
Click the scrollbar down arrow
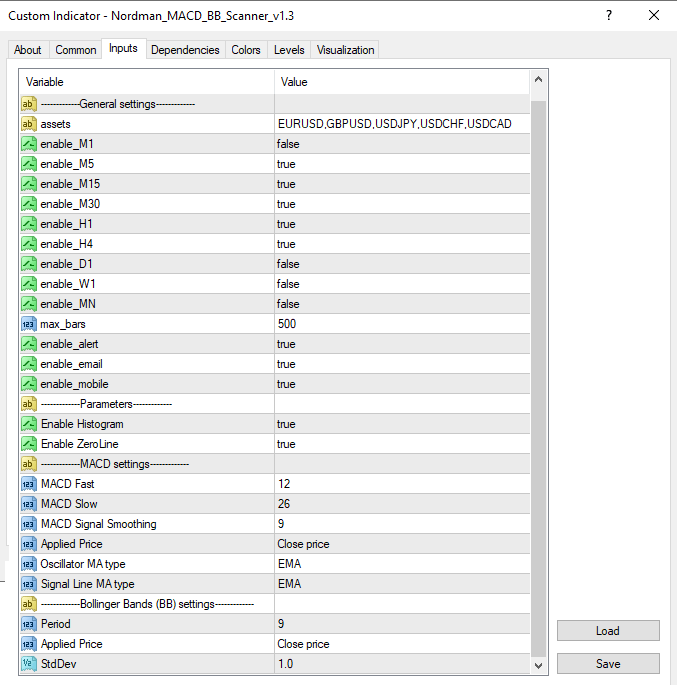click(538, 665)
